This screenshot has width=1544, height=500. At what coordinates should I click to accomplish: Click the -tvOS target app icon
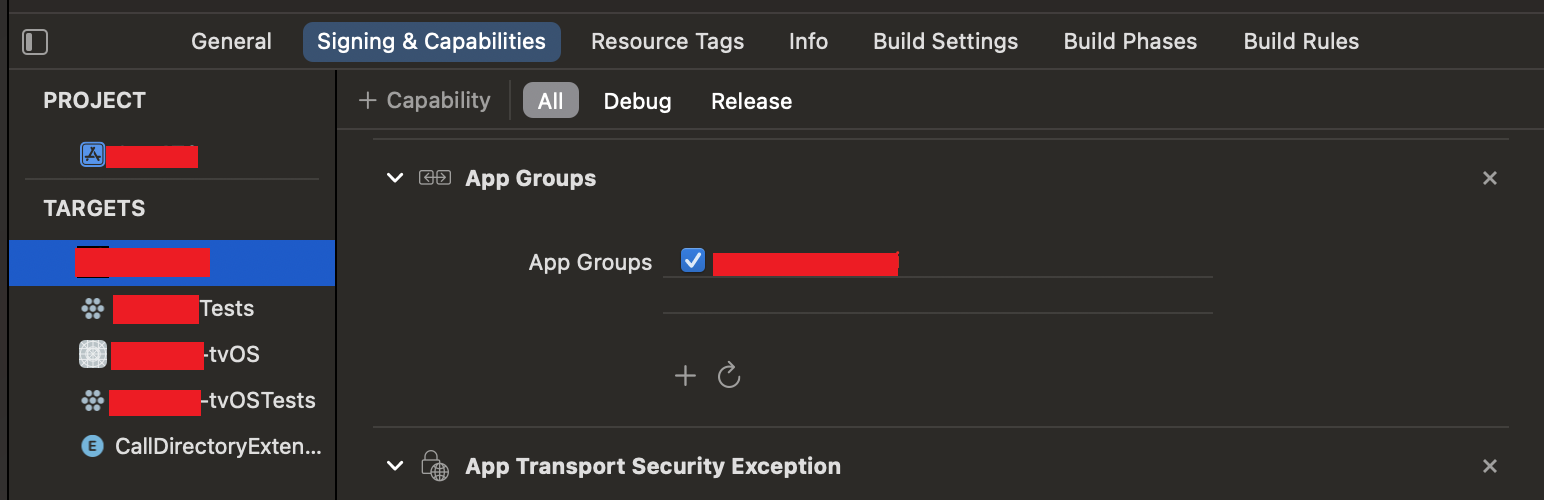(x=92, y=355)
